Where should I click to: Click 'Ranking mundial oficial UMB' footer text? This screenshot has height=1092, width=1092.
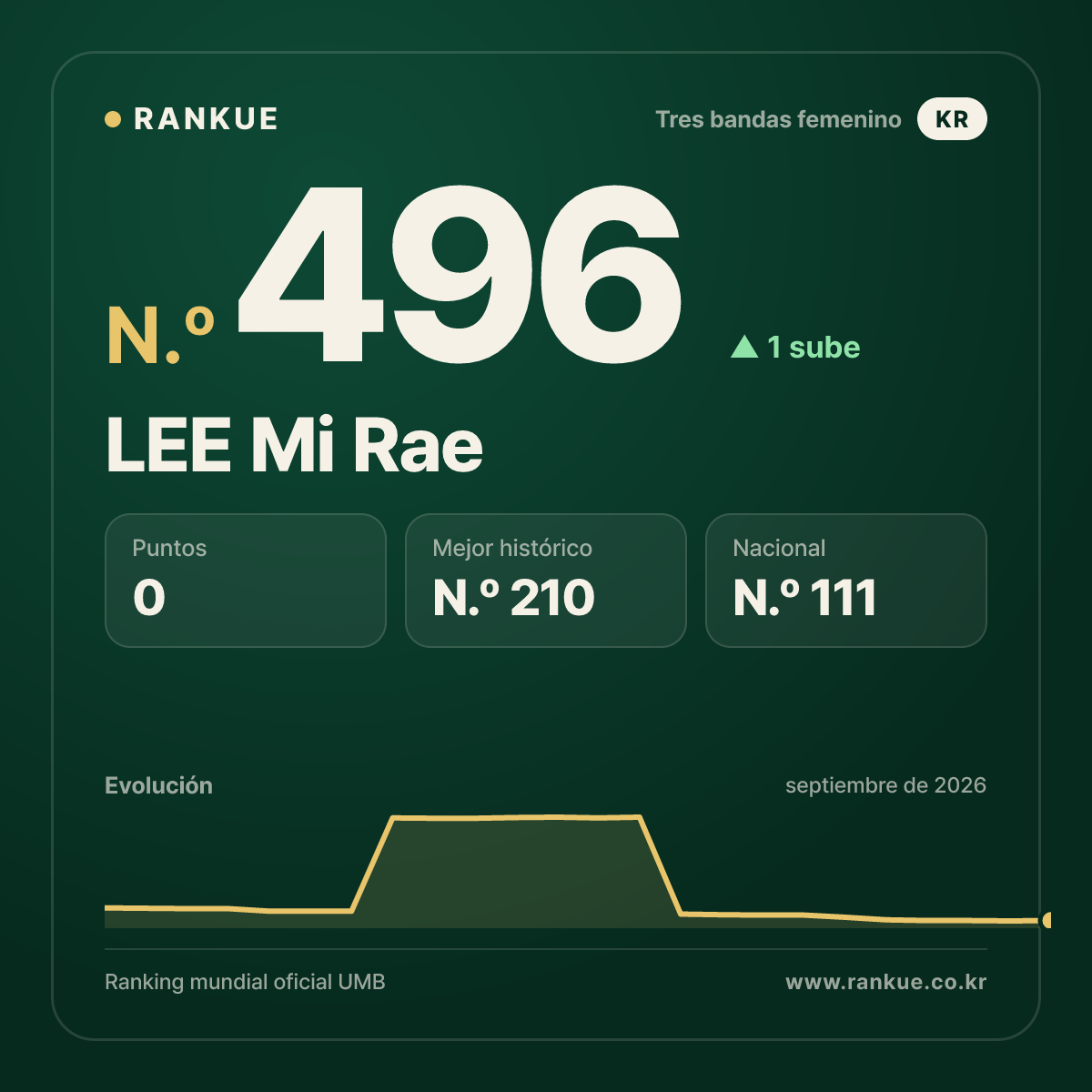pos(245,982)
